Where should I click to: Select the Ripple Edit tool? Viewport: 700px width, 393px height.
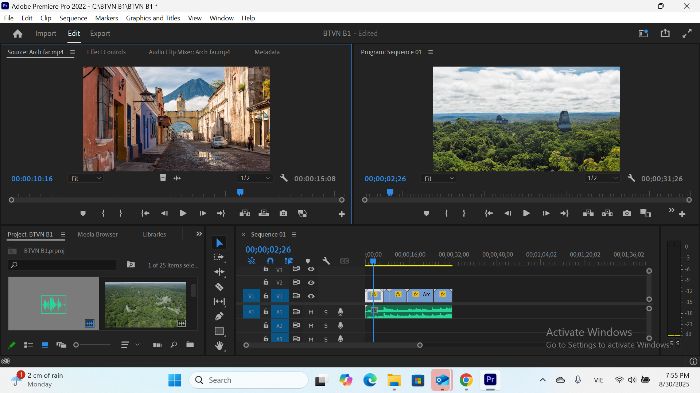coord(219,272)
